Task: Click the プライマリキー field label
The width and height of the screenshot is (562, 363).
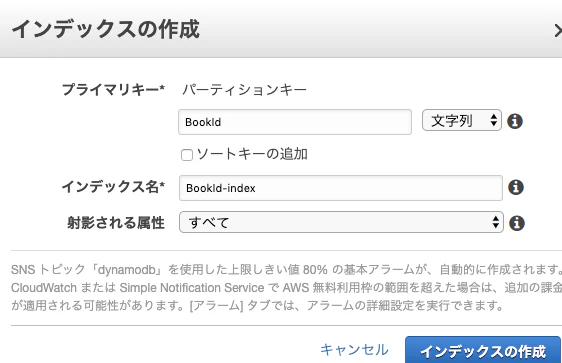Action: click(x=113, y=90)
